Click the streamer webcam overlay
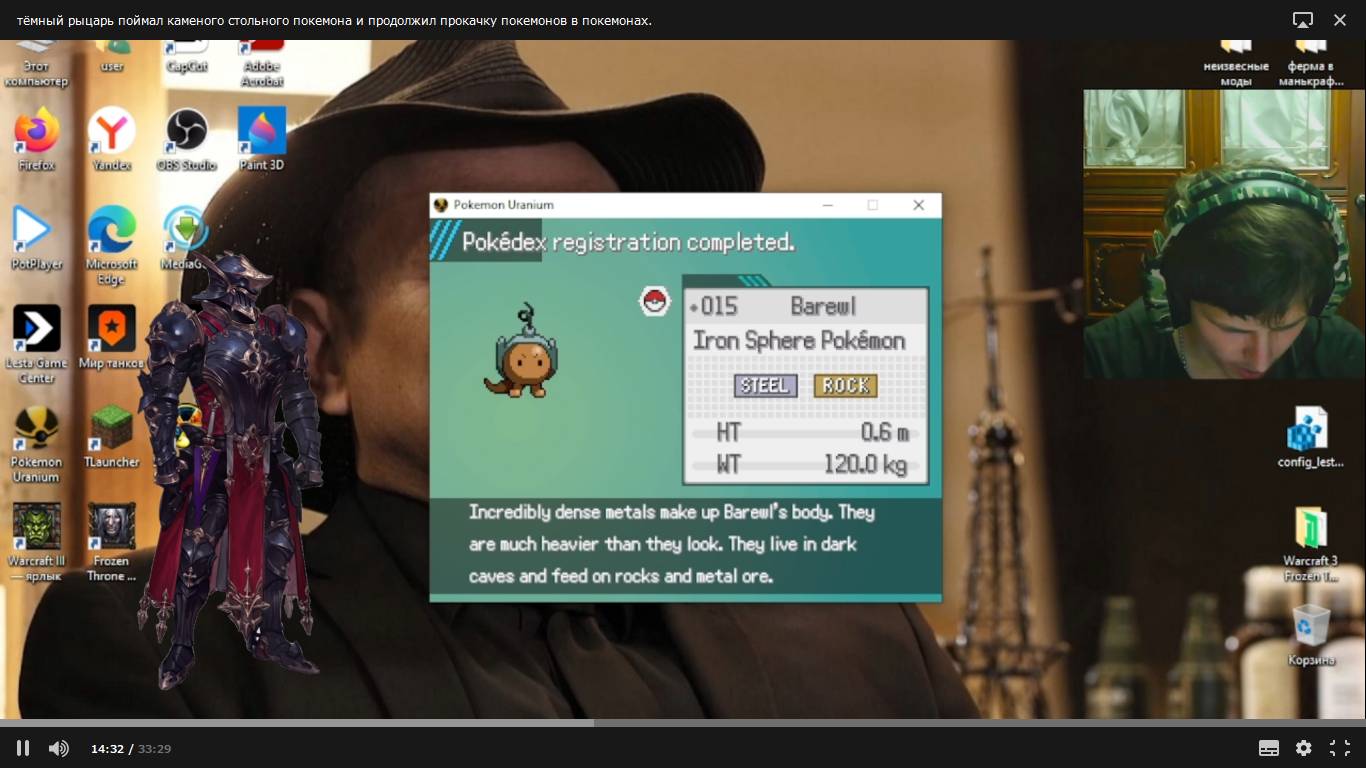Image resolution: width=1366 pixels, height=768 pixels. [1224, 234]
